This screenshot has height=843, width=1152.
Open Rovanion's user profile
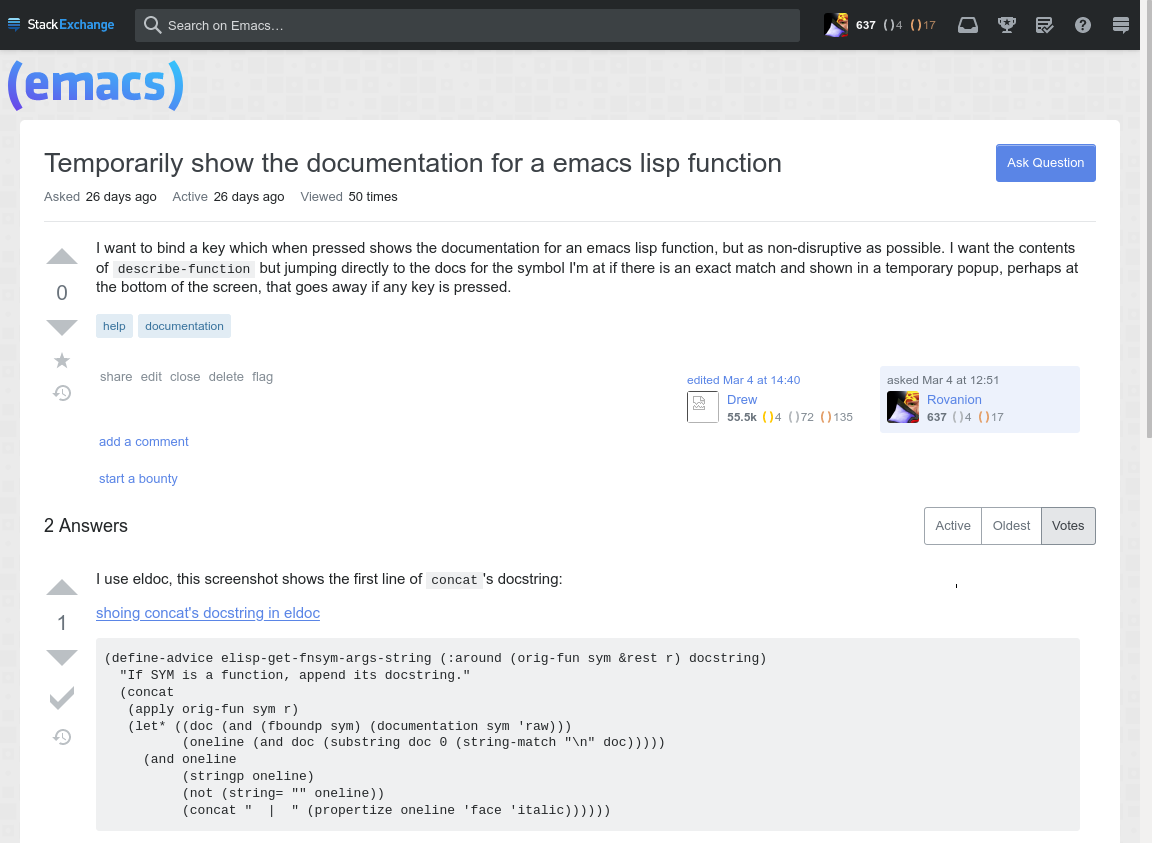954,399
